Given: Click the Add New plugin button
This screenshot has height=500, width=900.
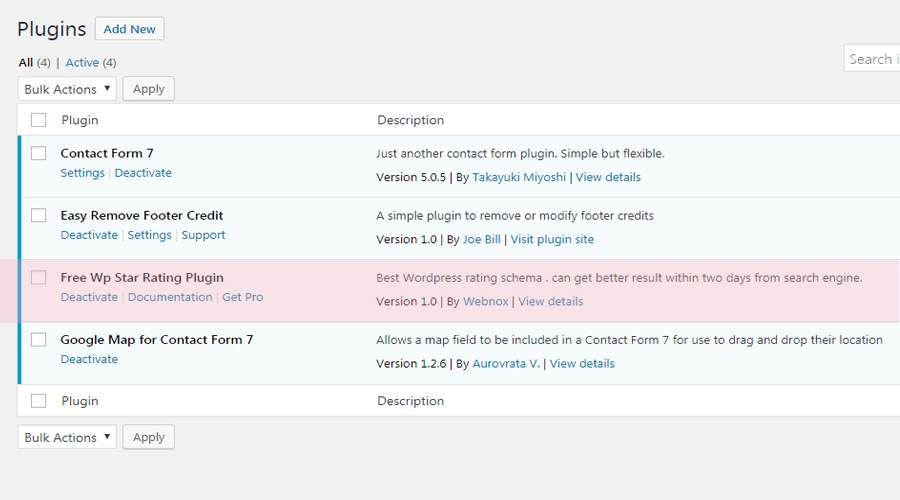Looking at the screenshot, I should (129, 29).
